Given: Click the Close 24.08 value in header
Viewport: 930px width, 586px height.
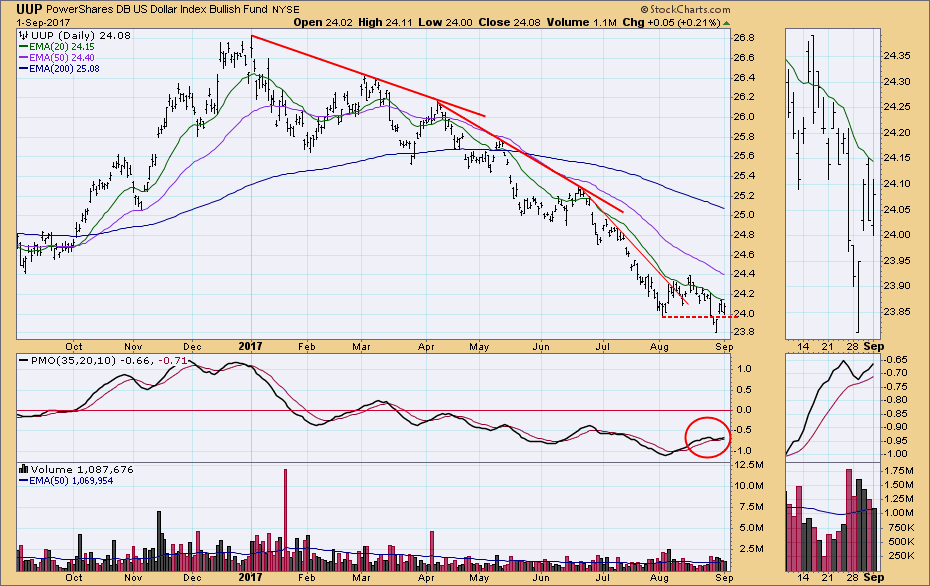Looking at the screenshot, I should click(508, 22).
